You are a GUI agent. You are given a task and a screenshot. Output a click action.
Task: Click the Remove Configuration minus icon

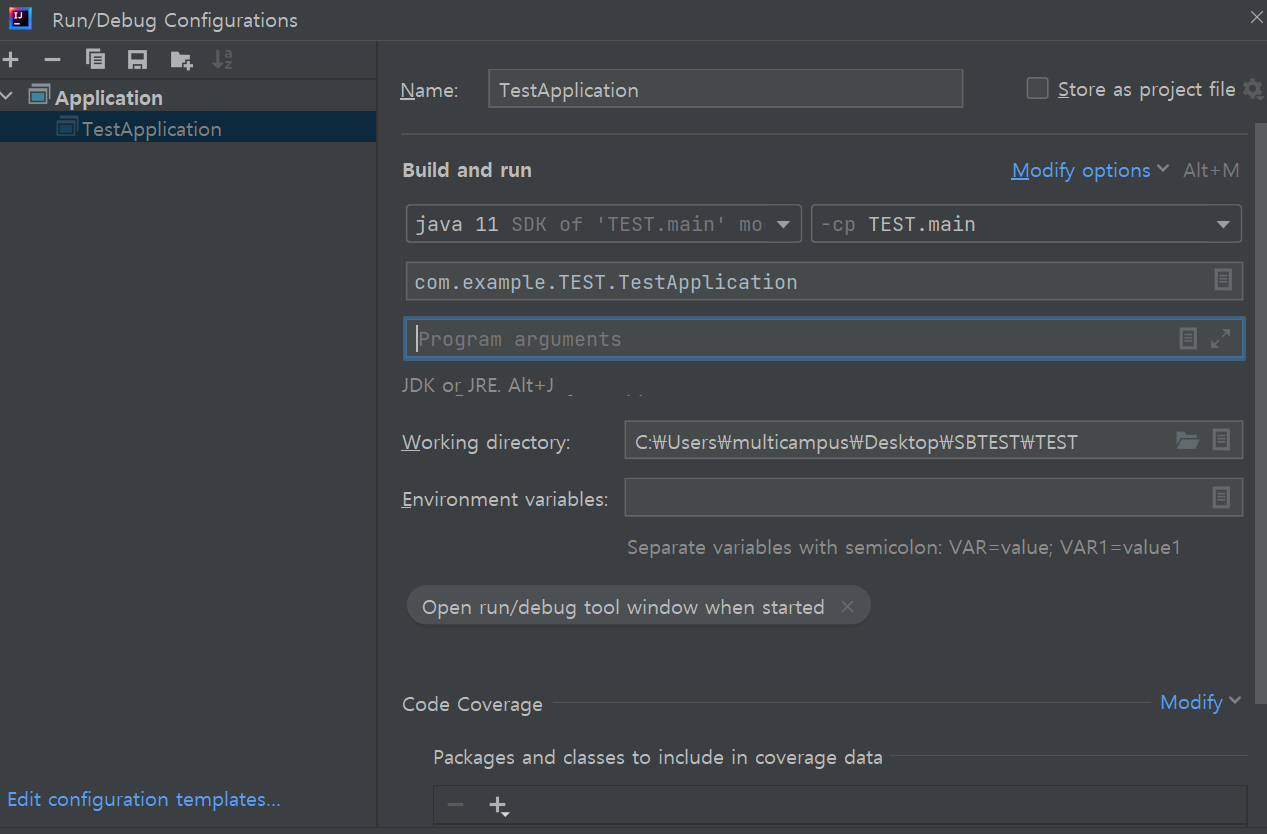[x=53, y=60]
